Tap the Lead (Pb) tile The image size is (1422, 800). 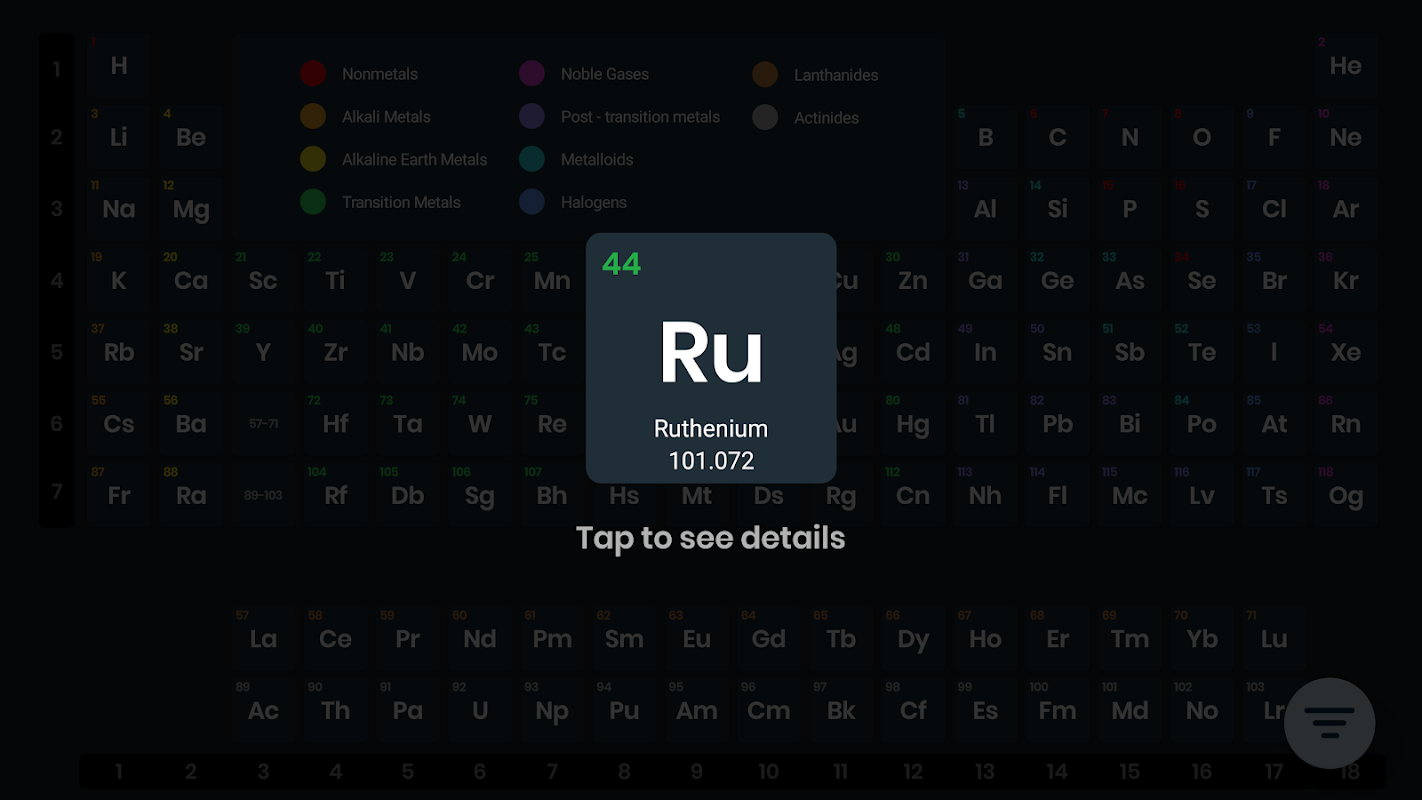click(x=1058, y=424)
